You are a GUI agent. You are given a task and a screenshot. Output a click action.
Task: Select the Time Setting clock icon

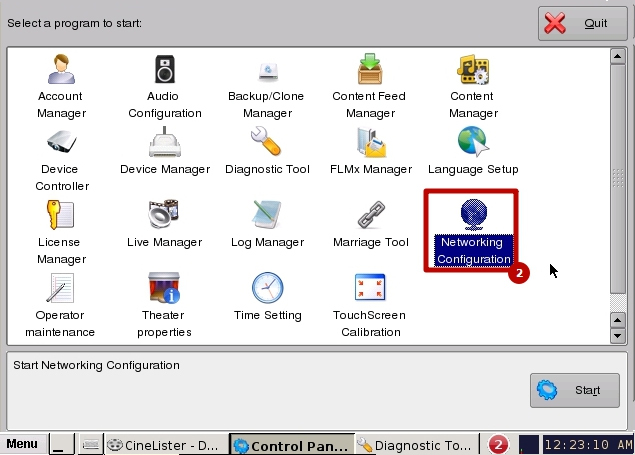point(267,288)
